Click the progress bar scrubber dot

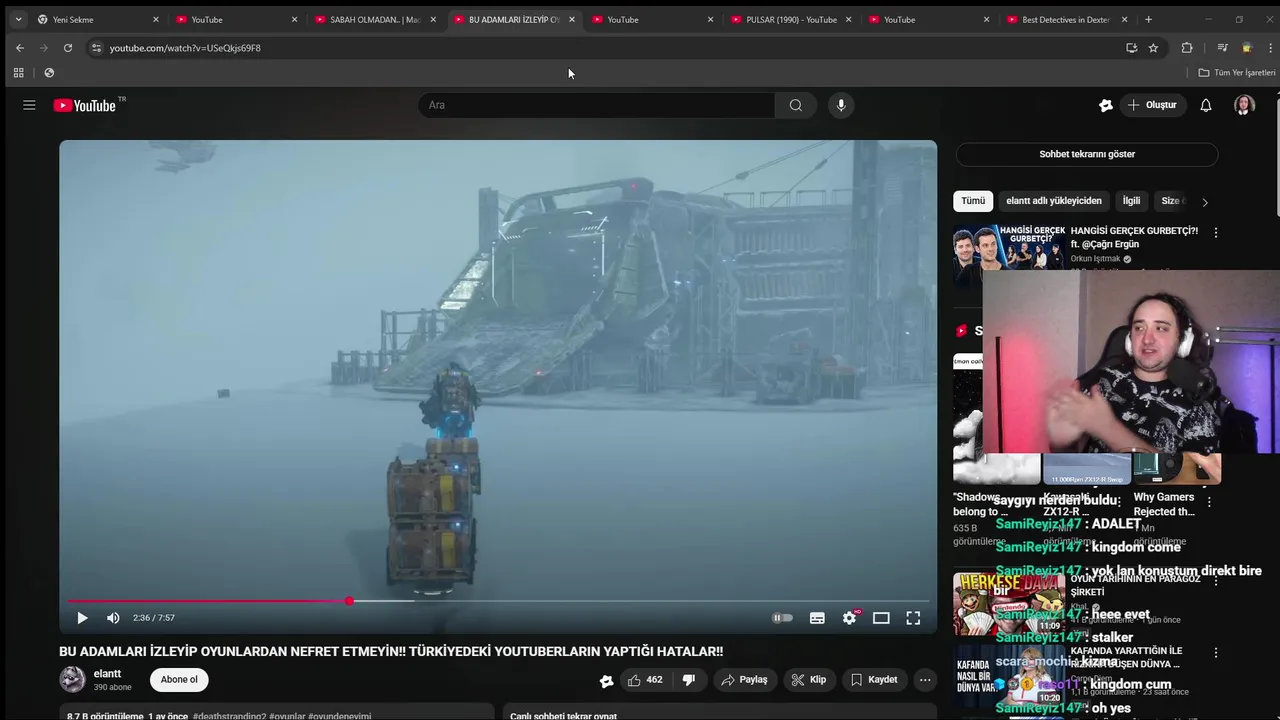(x=349, y=601)
